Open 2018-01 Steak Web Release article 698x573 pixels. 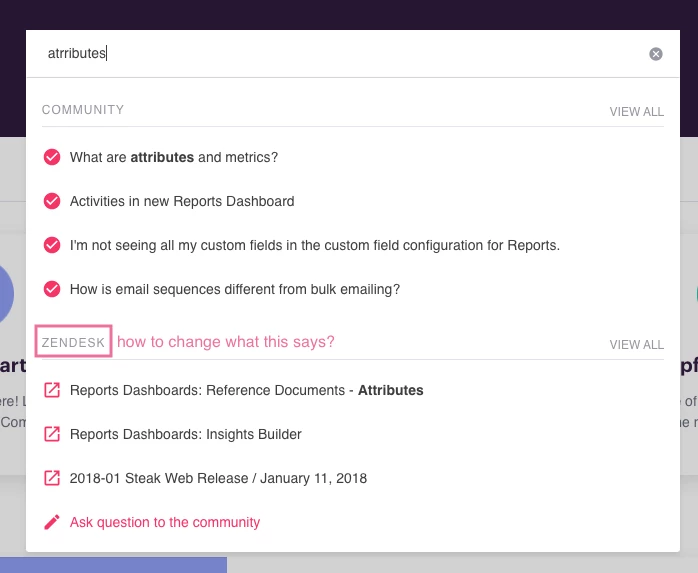pos(218,478)
